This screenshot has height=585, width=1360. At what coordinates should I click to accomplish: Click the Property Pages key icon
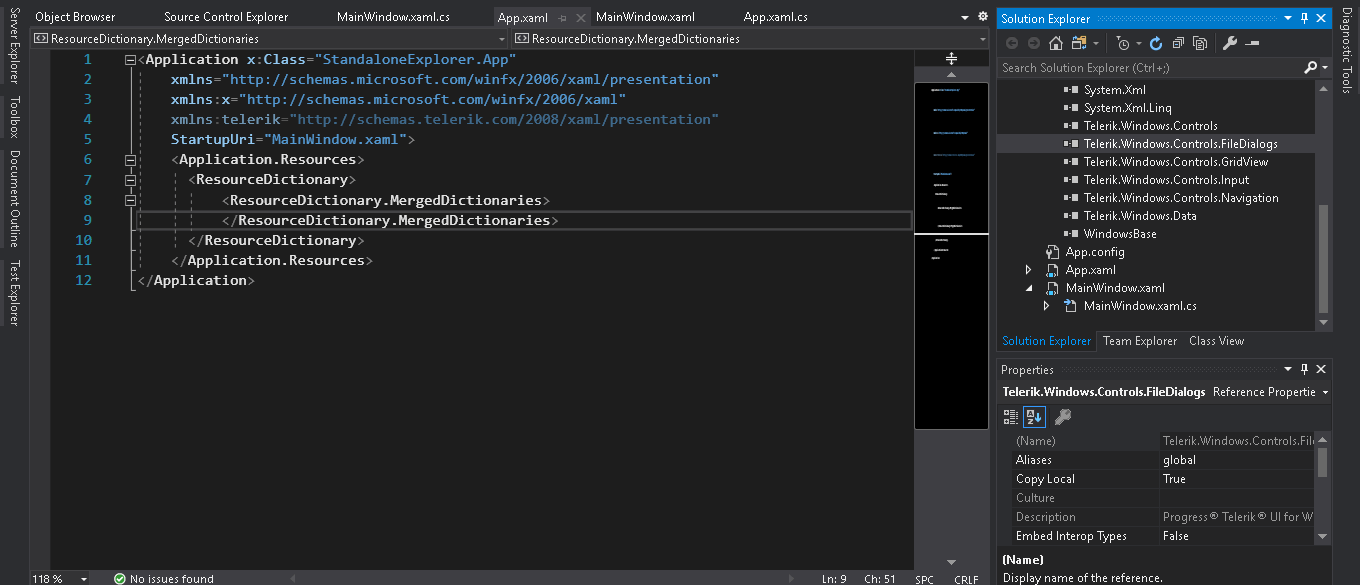tap(1063, 416)
